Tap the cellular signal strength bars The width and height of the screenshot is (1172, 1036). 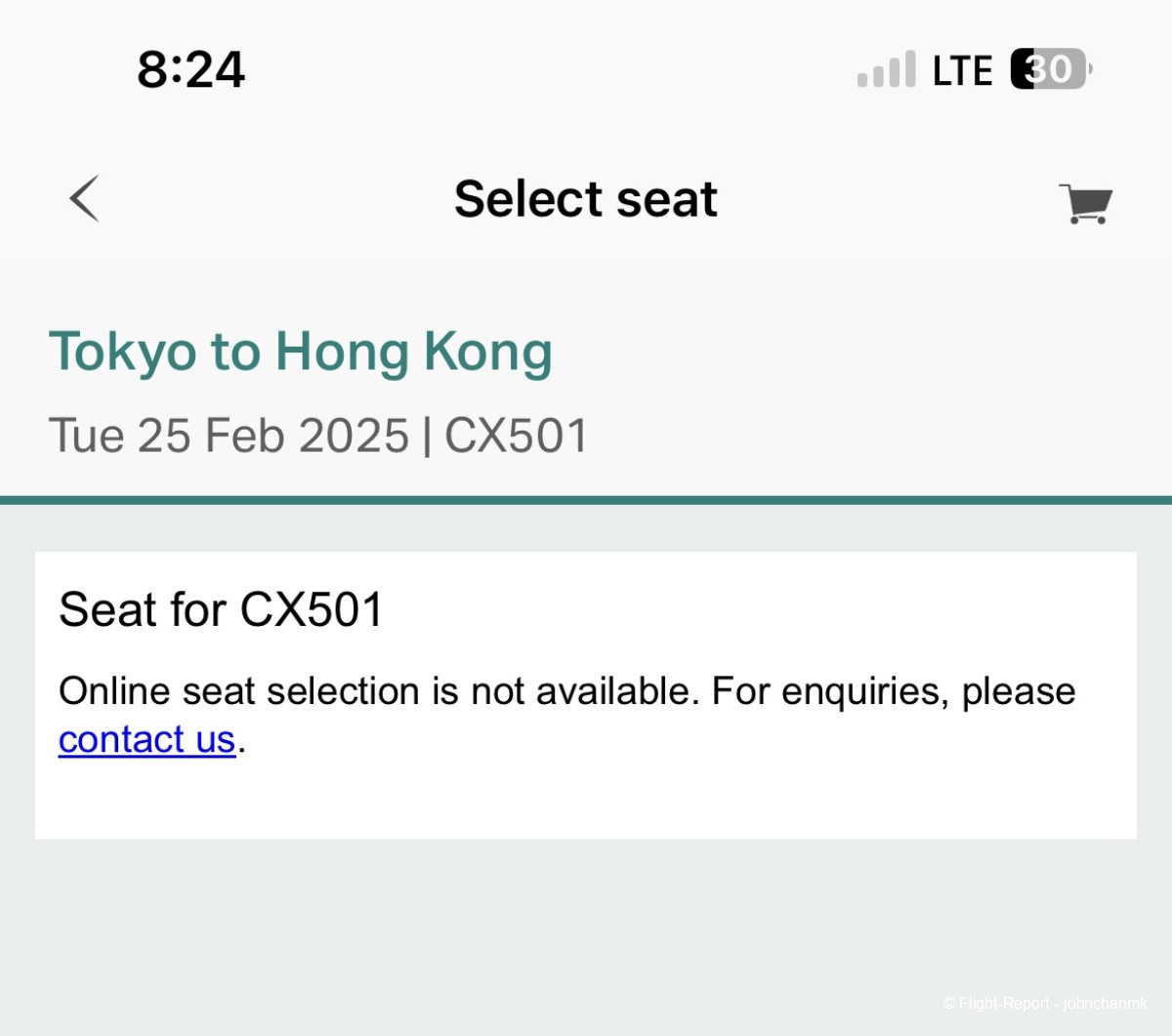(886, 69)
